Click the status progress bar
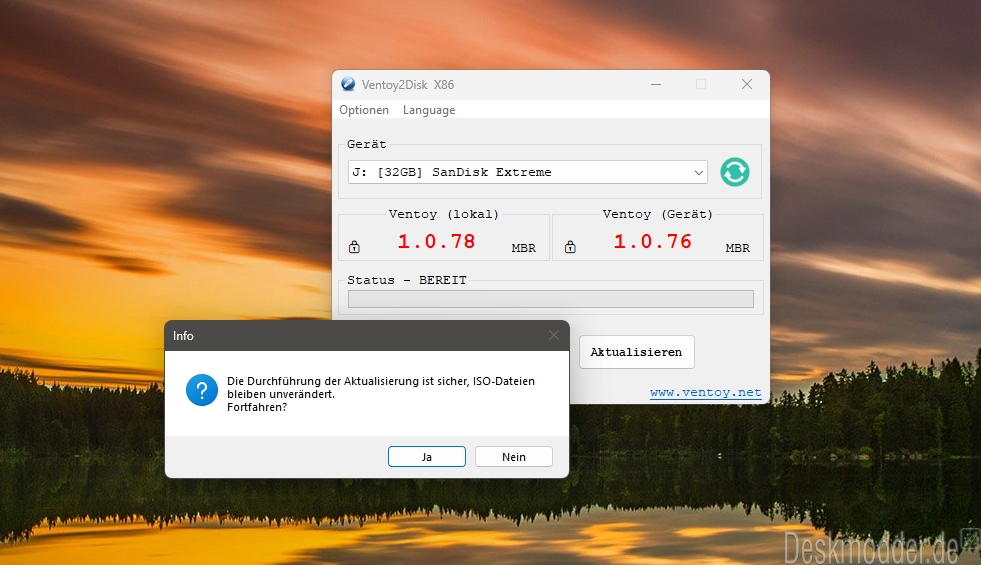Screen dimensions: 981x565 pos(551,299)
